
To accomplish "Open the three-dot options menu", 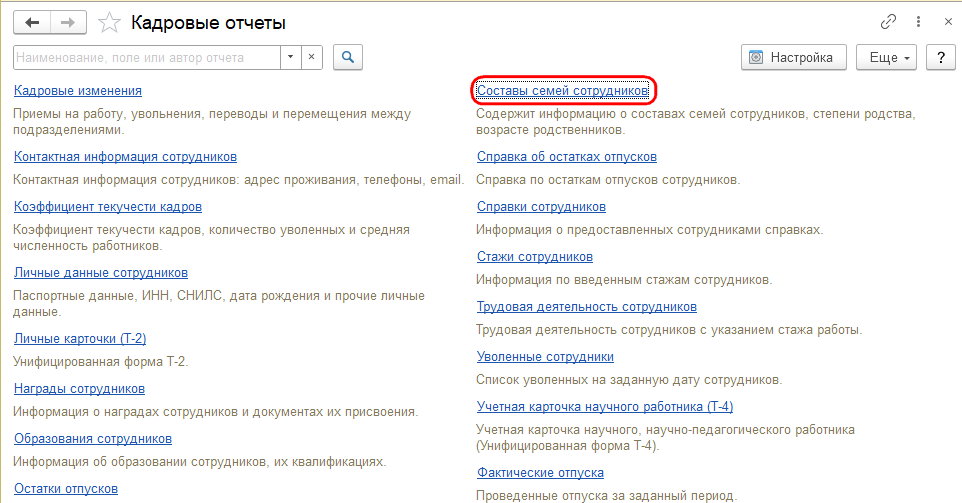I will pos(918,22).
